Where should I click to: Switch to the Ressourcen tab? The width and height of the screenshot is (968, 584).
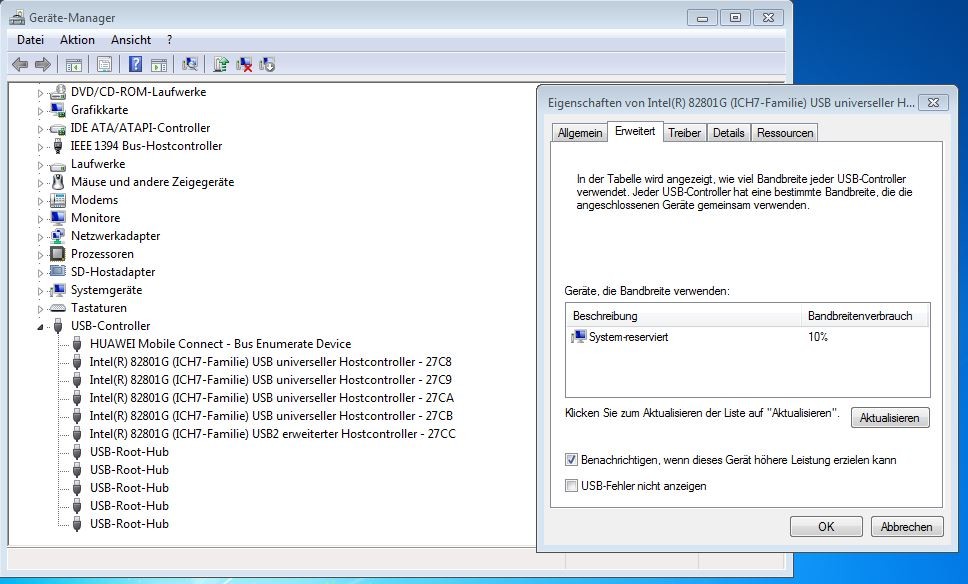tap(785, 133)
